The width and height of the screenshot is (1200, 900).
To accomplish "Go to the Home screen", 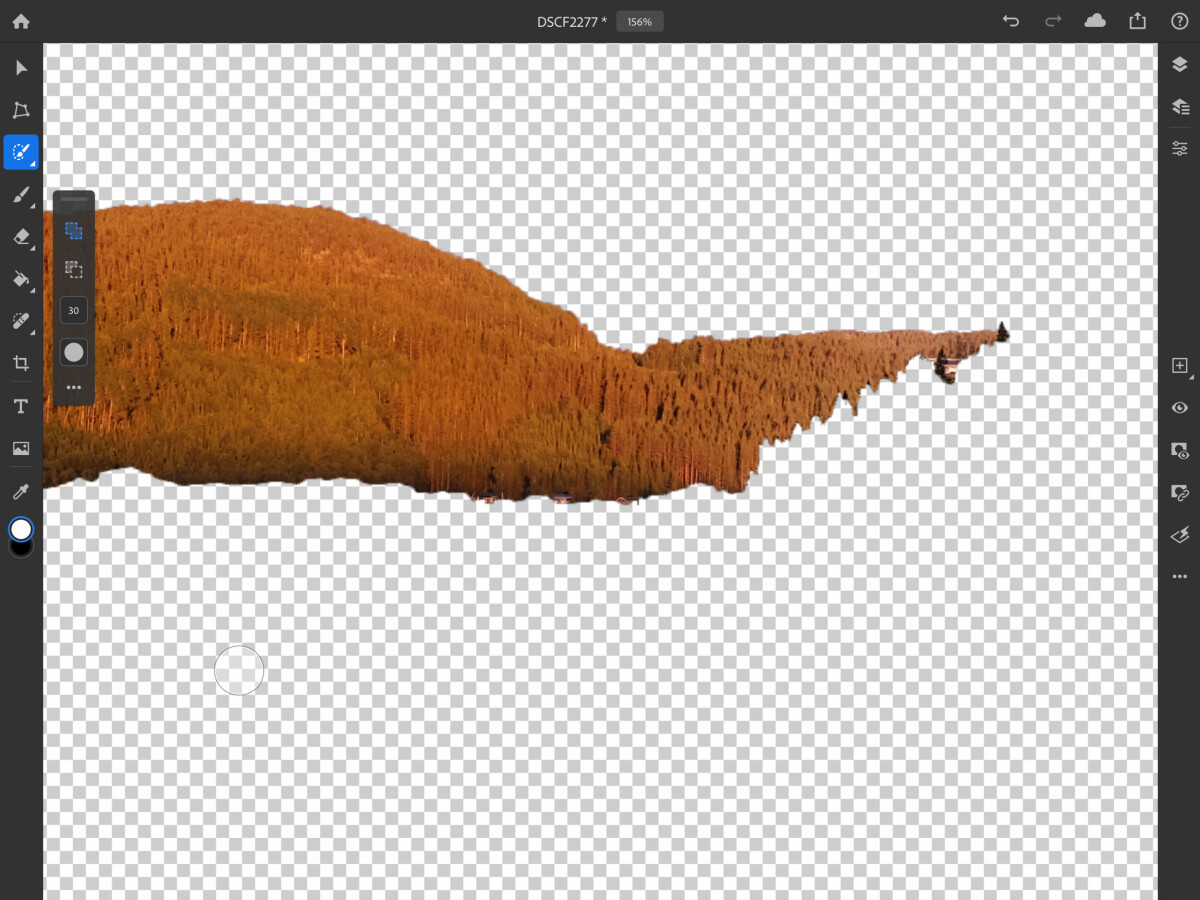I will 21,21.
